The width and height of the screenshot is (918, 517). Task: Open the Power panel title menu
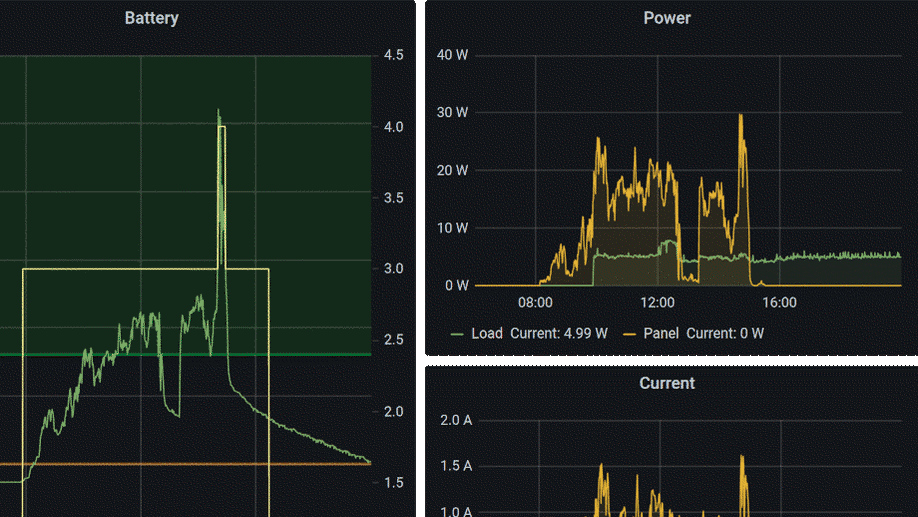[666, 18]
